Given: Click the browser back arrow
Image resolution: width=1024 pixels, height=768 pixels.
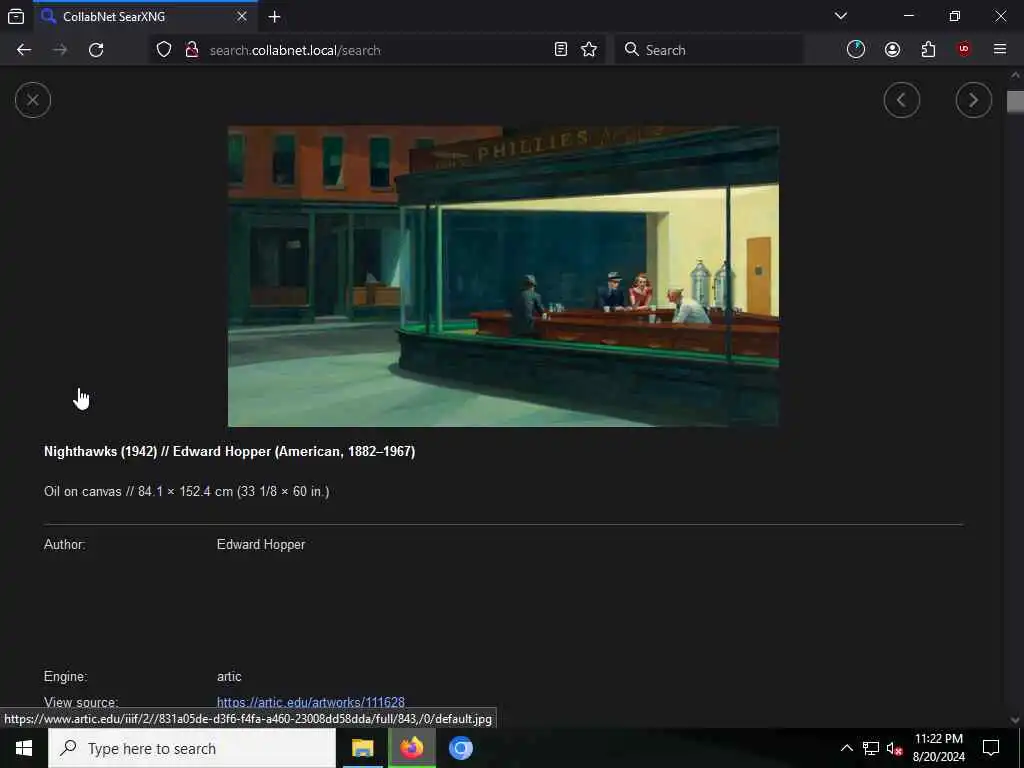Looking at the screenshot, I should pyautogui.click(x=24, y=50).
